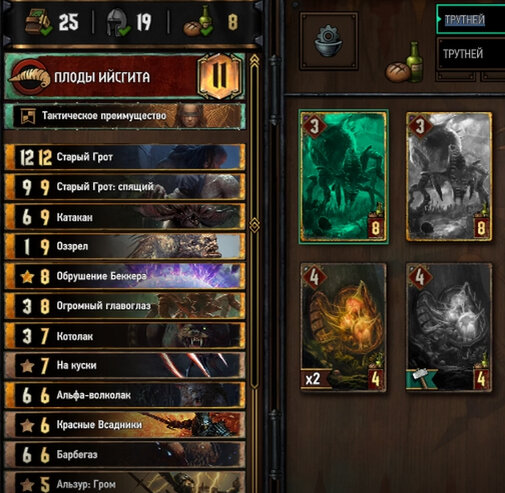505x493 pixels.
Task: Click the card count deck icon showing 25
Action: coord(37,23)
